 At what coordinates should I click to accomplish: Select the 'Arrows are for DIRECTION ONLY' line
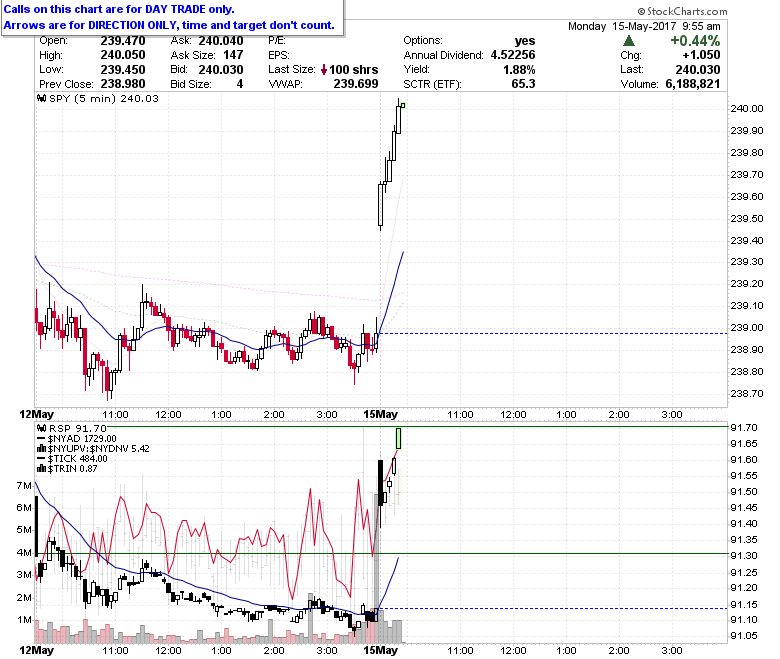(x=169, y=25)
